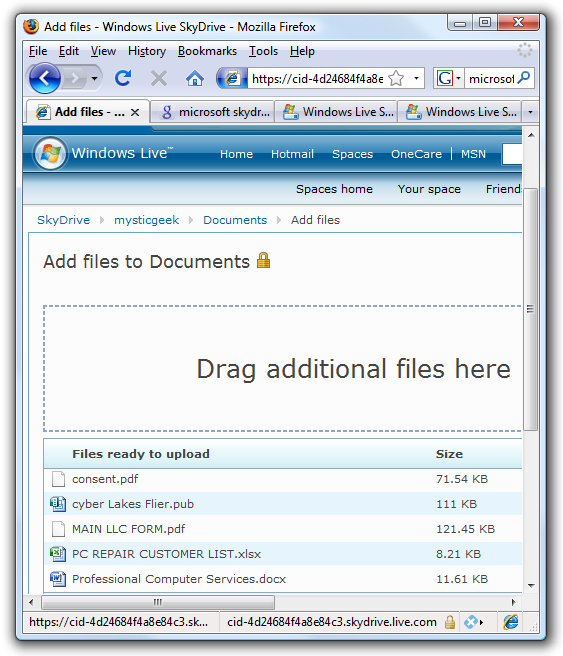Click the horizontal scrollbar right arrow

click(x=514, y=602)
